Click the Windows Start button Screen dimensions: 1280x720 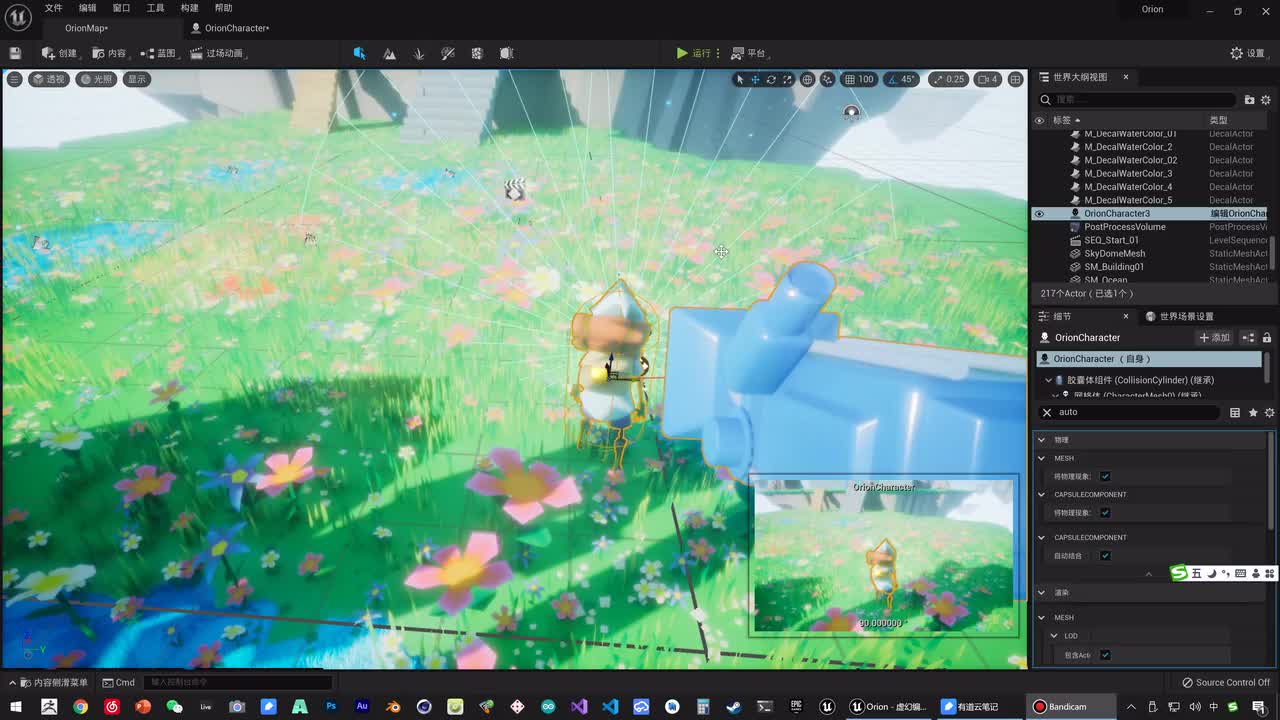coord(16,707)
